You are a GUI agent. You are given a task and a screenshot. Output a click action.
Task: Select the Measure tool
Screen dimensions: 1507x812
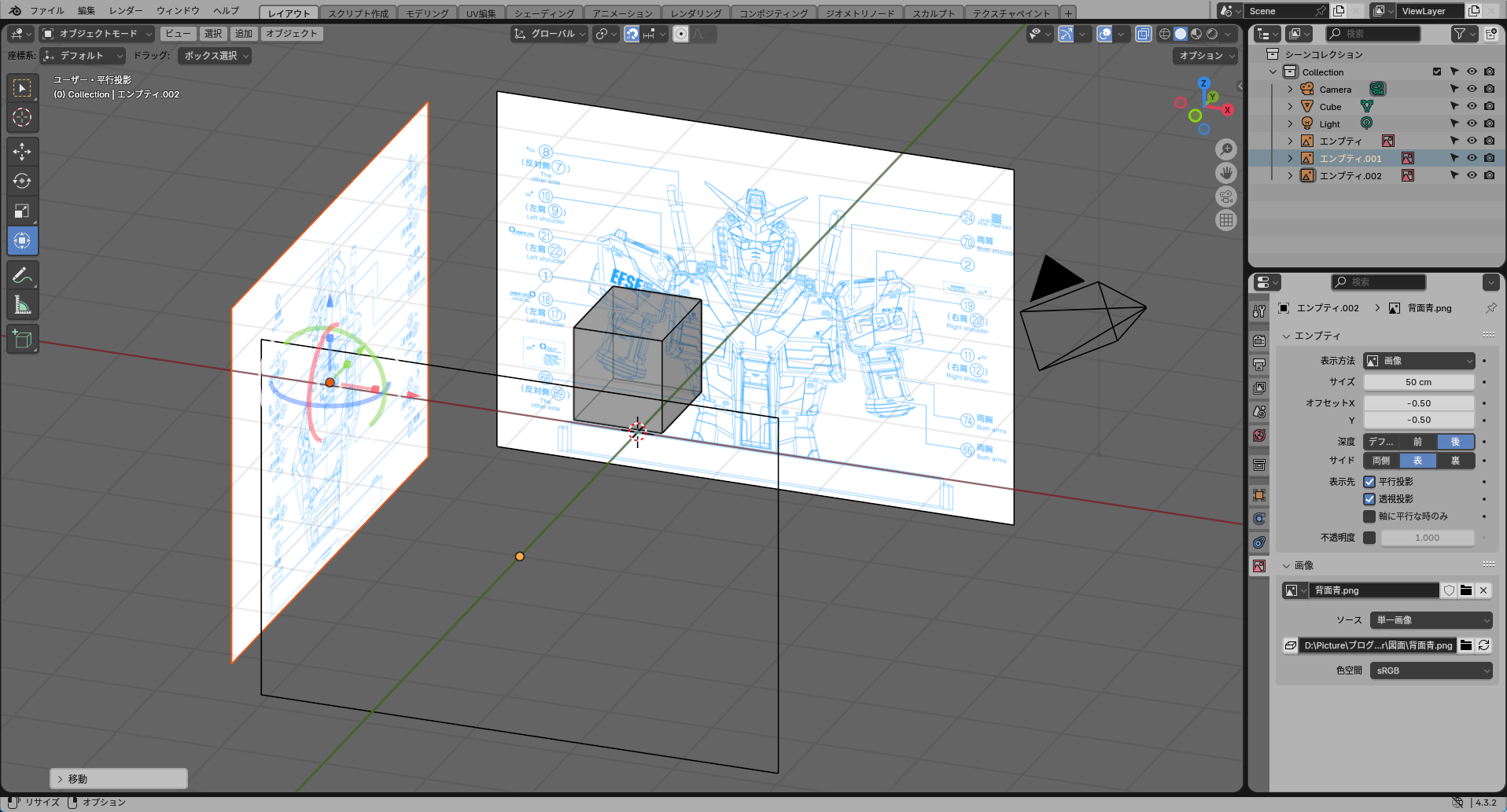click(22, 305)
